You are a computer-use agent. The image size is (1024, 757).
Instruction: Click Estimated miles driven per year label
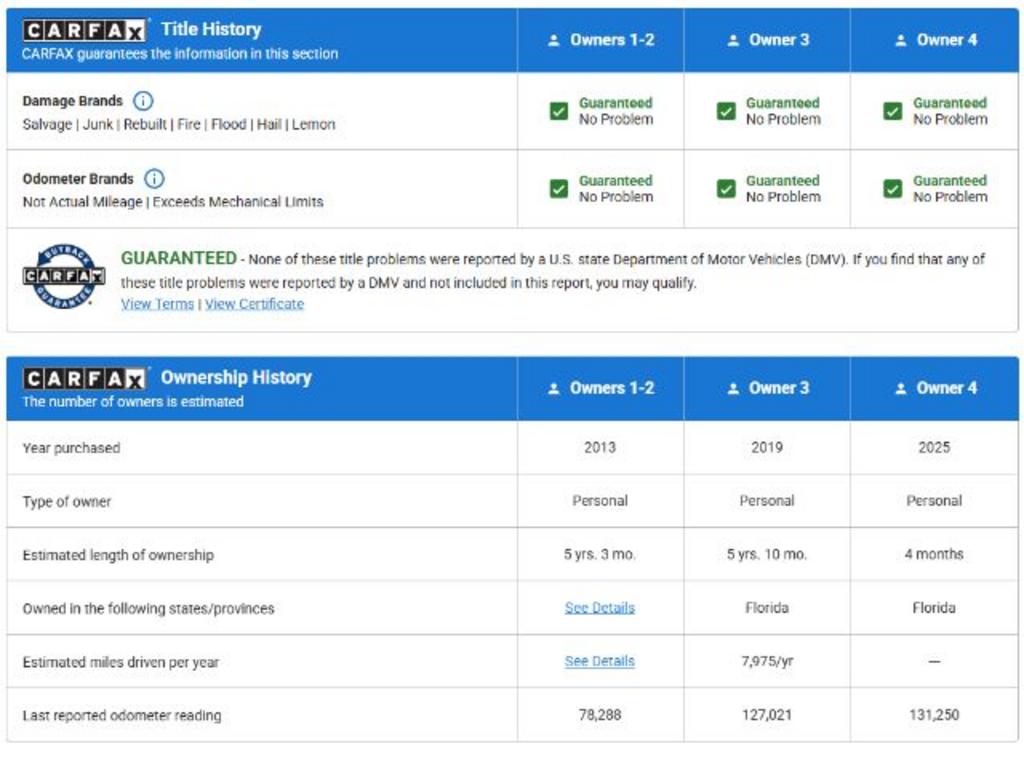pos(121,662)
